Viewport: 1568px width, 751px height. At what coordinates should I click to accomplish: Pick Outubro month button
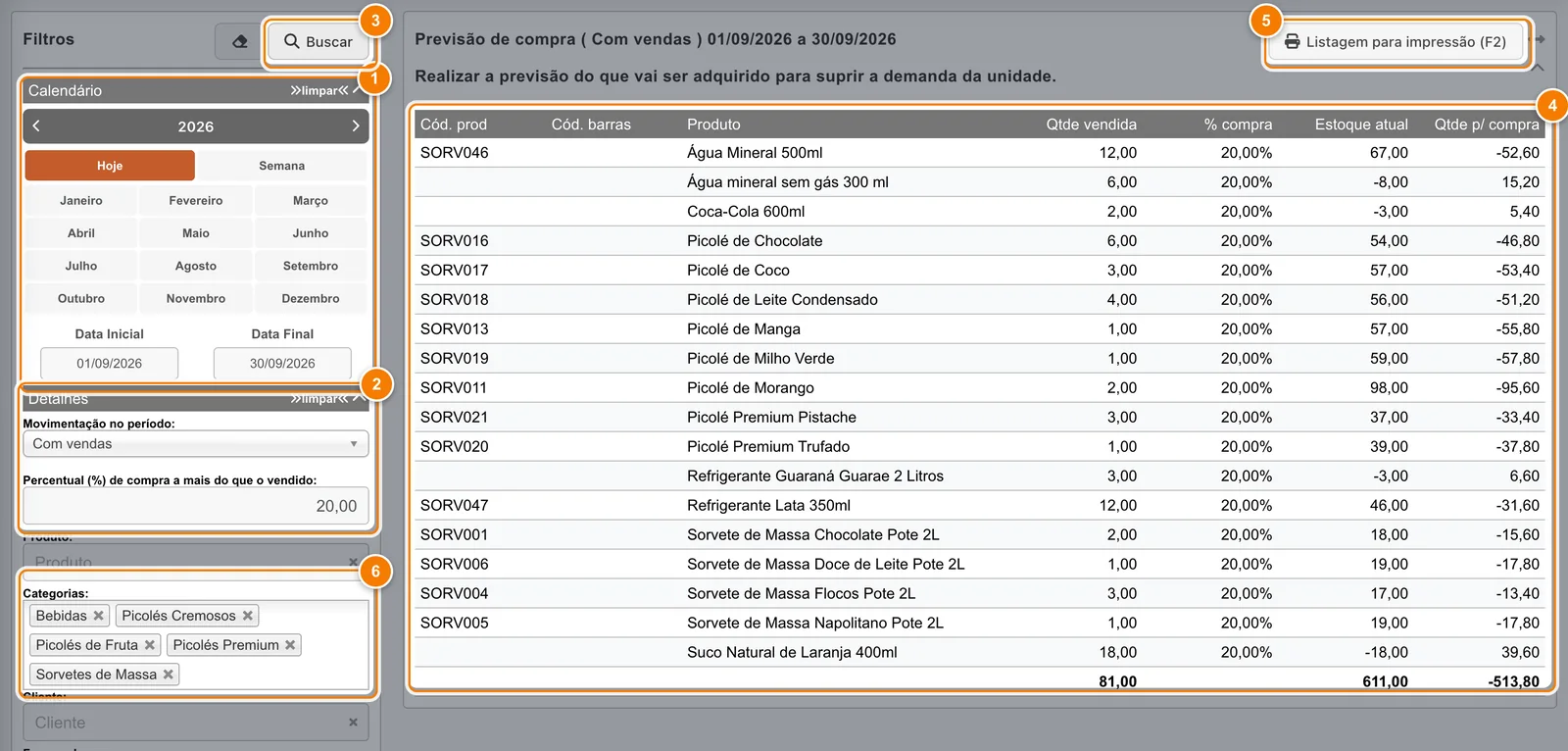coord(81,298)
